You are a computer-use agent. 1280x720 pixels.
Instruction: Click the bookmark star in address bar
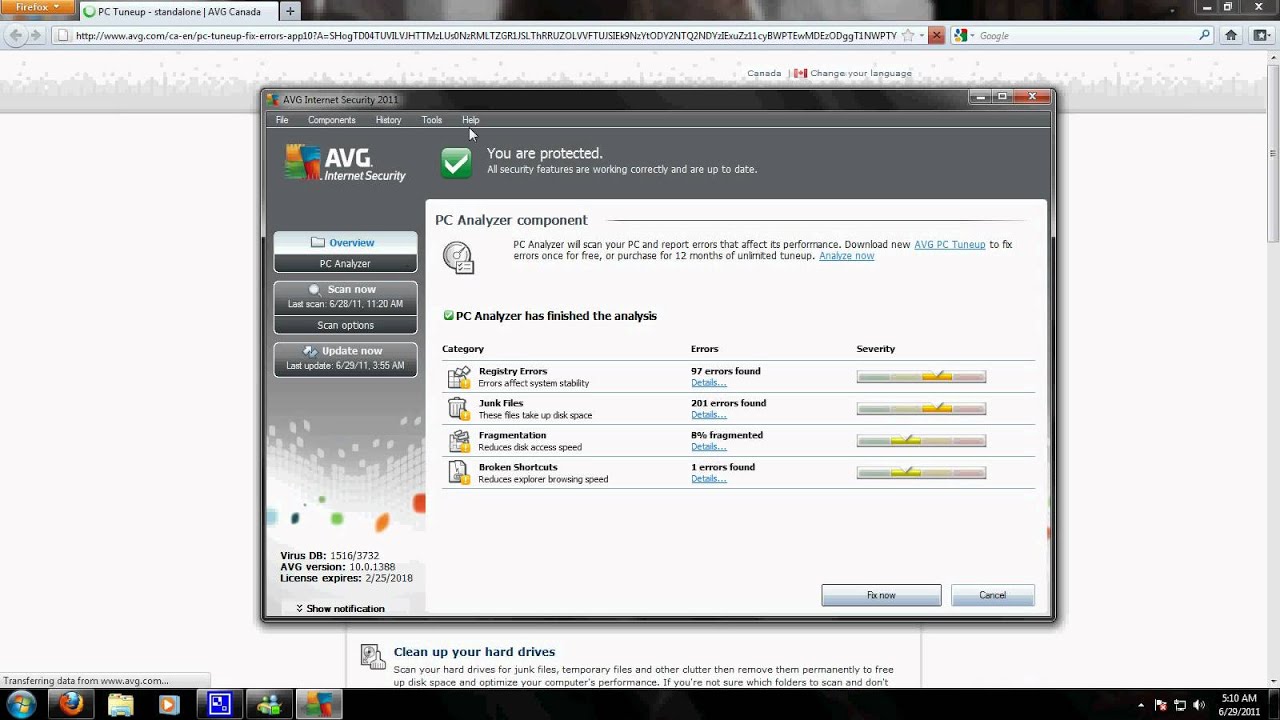tap(908, 35)
